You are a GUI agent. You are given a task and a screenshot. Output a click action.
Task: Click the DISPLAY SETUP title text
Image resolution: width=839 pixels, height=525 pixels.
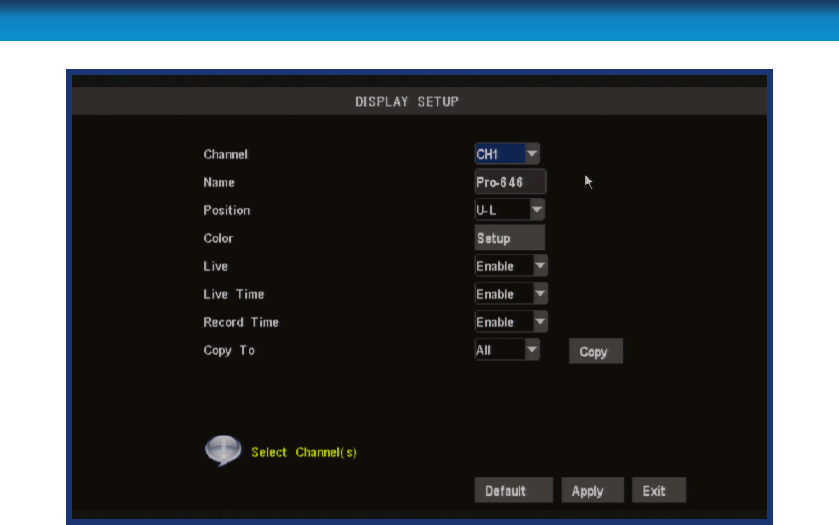pos(407,102)
